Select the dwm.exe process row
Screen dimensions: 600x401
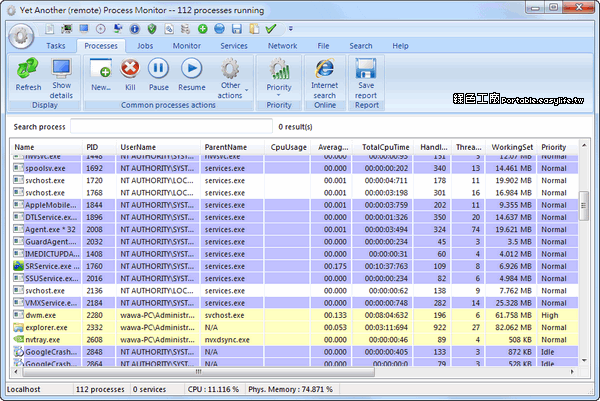pos(295,315)
